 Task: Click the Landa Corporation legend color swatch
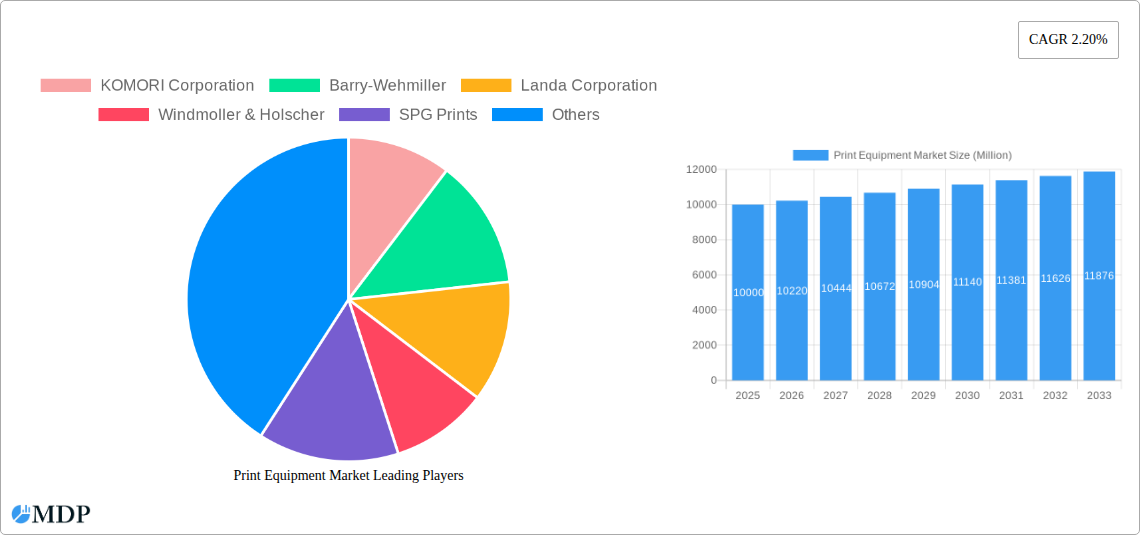(486, 86)
